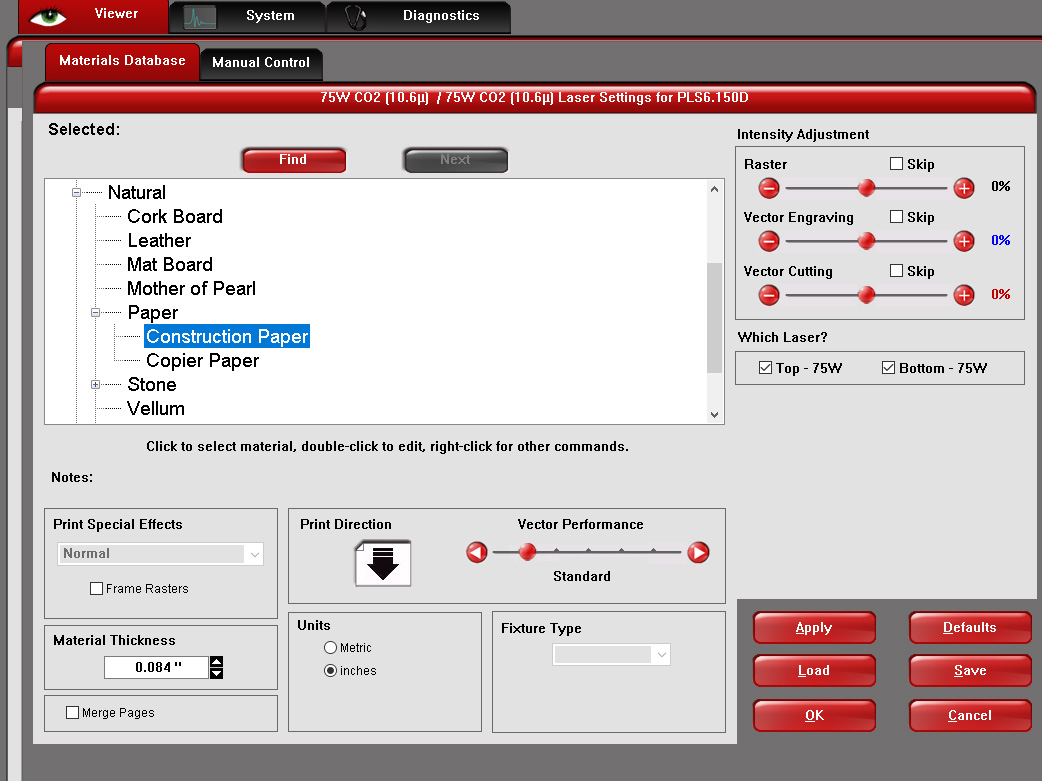Expand the Stone tree node
Image resolution: width=1042 pixels, height=781 pixels.
click(96, 385)
